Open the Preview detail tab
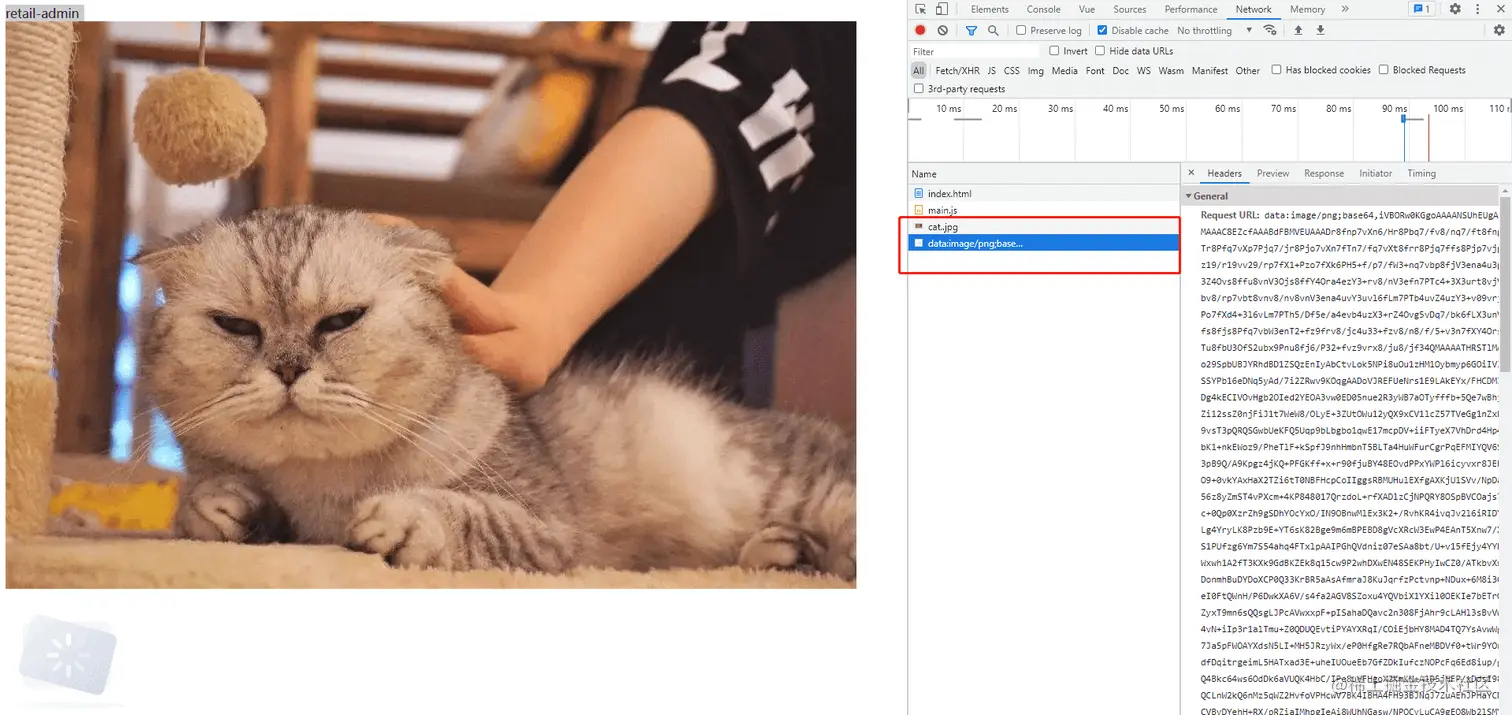Image resolution: width=1512 pixels, height=715 pixels. [x=1273, y=173]
